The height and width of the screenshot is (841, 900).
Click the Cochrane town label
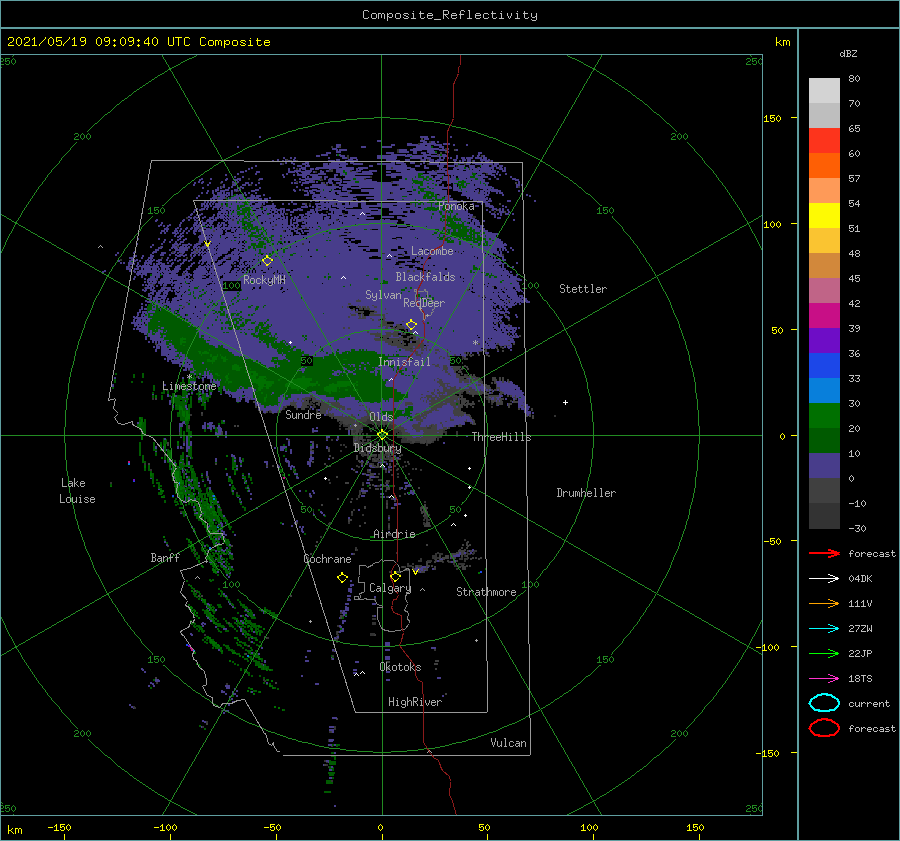click(327, 559)
